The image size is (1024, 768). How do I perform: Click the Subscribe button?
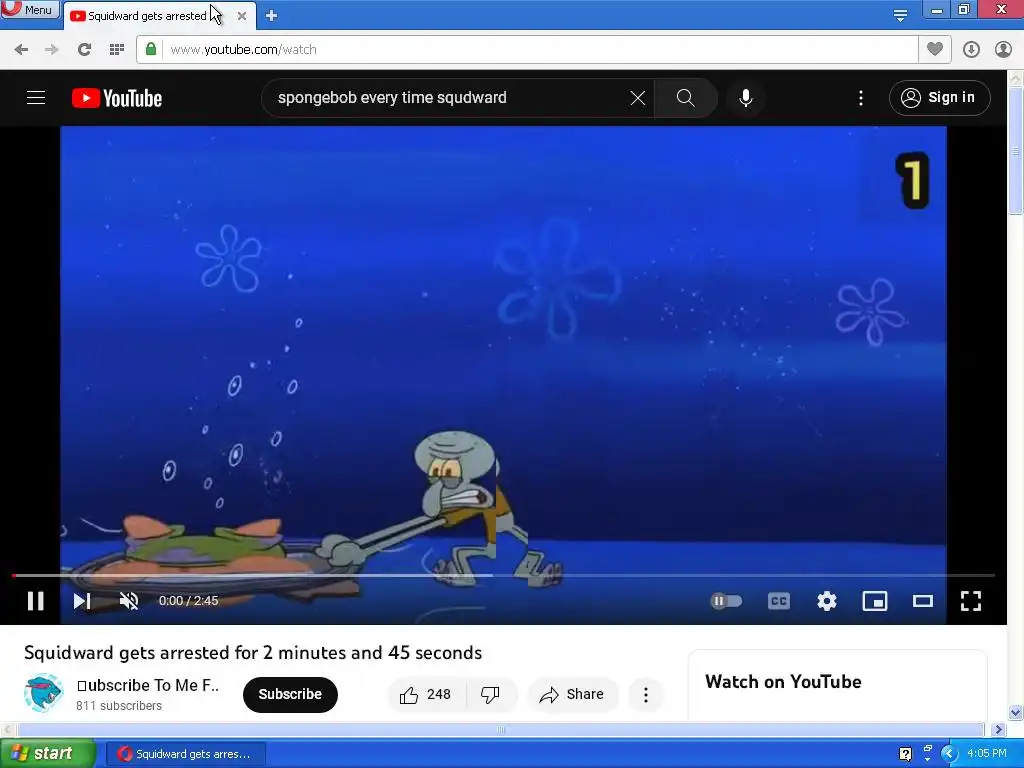290,694
